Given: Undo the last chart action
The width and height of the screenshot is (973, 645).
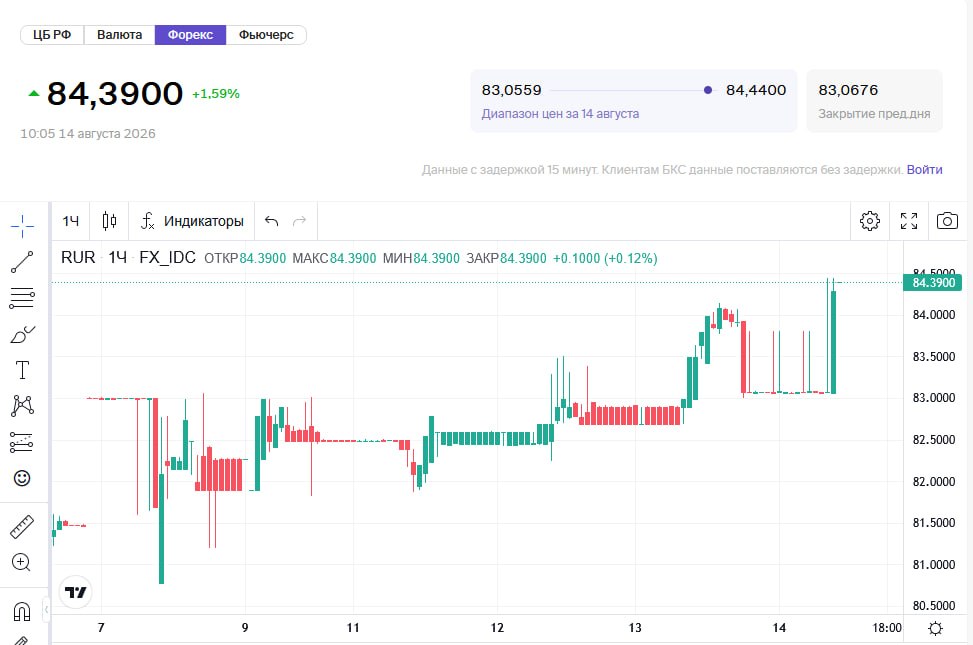Looking at the screenshot, I should 271,221.
